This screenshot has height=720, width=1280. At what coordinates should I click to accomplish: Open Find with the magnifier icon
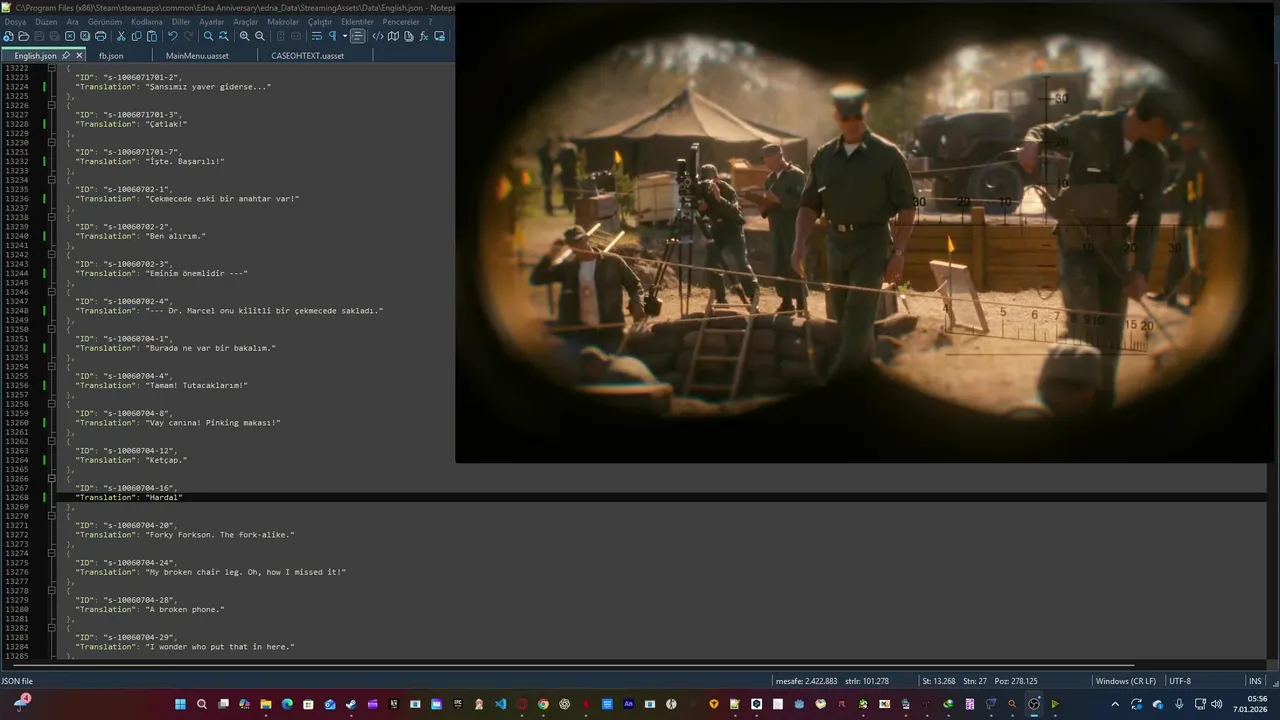208,36
